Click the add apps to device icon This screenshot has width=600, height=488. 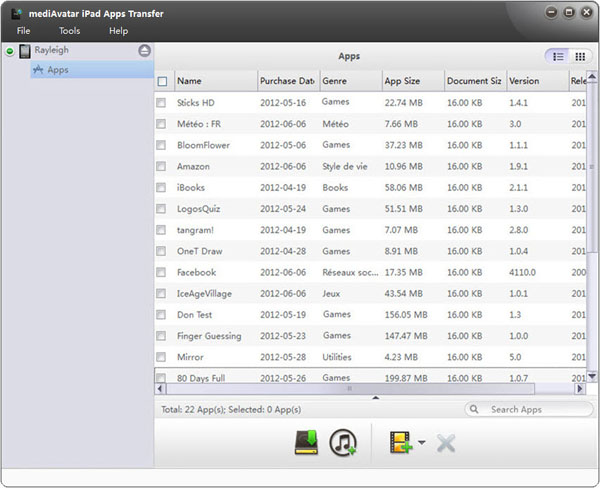tap(401, 443)
